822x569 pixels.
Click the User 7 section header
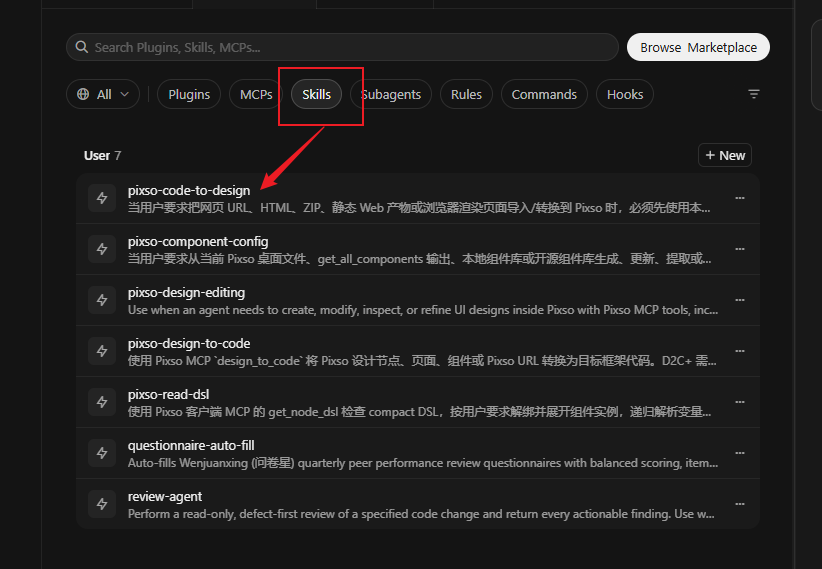102,156
